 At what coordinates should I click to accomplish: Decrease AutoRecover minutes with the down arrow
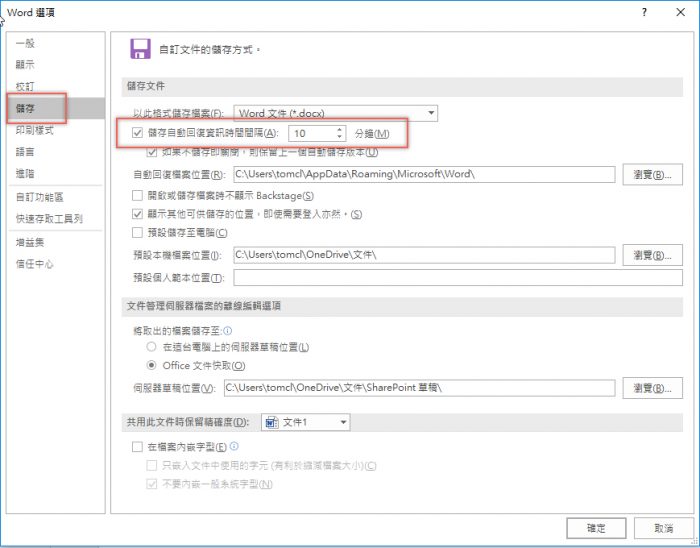coord(340,137)
